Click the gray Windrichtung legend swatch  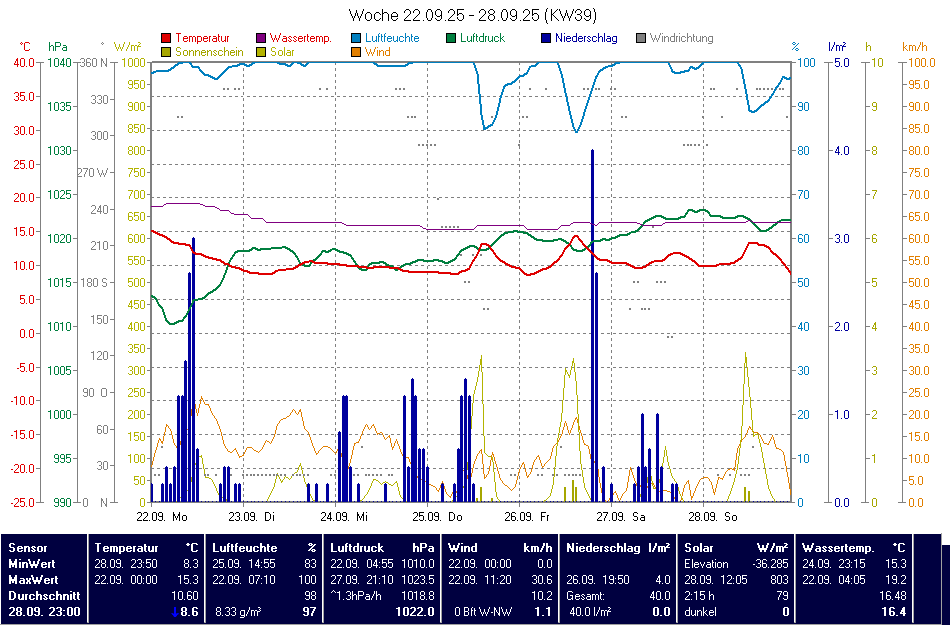(x=641, y=38)
